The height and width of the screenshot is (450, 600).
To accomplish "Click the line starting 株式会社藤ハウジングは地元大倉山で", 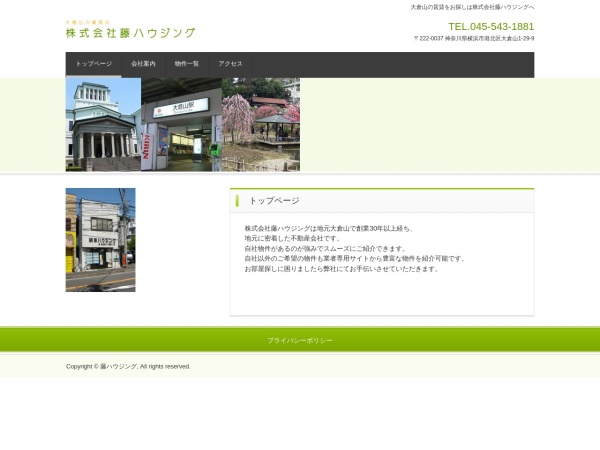I will coord(329,228).
